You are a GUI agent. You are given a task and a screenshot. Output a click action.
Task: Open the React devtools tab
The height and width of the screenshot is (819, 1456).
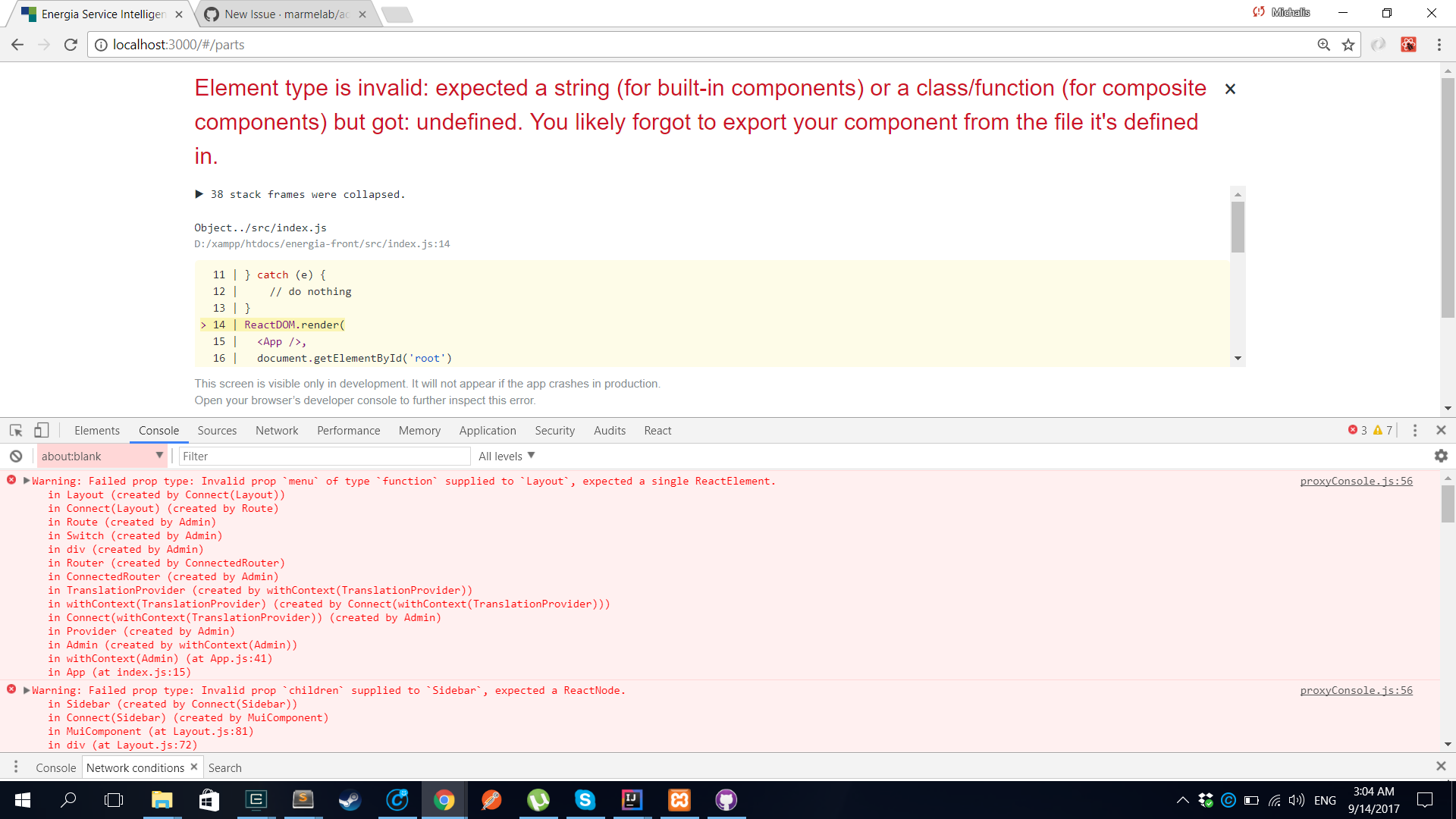pos(657,430)
